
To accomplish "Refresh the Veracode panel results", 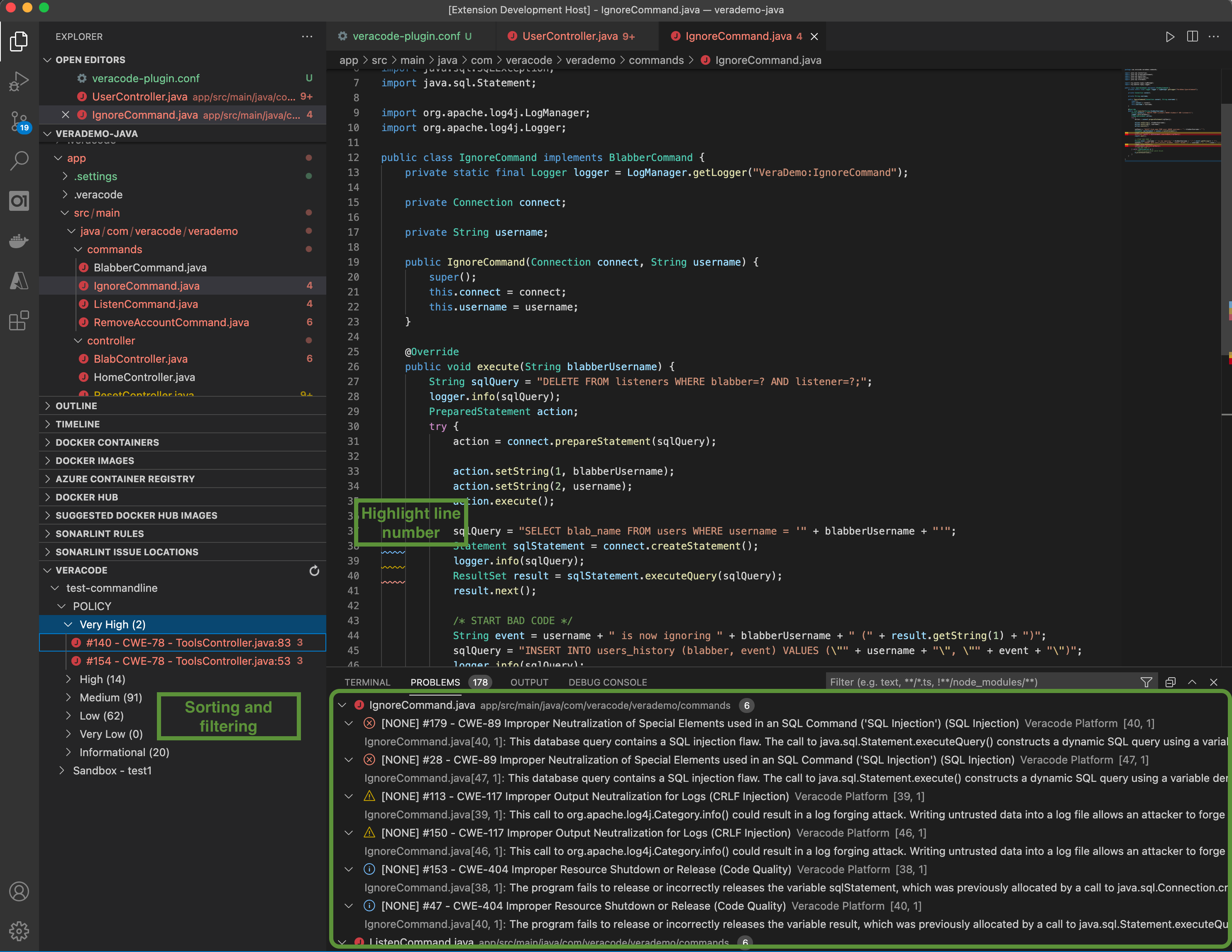I will coord(314,571).
